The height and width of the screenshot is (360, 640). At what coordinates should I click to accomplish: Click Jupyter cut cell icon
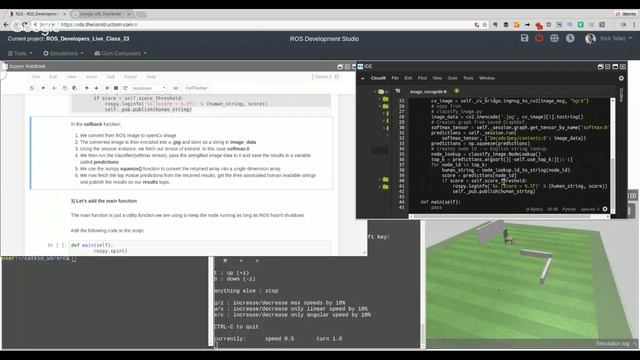[54, 88]
